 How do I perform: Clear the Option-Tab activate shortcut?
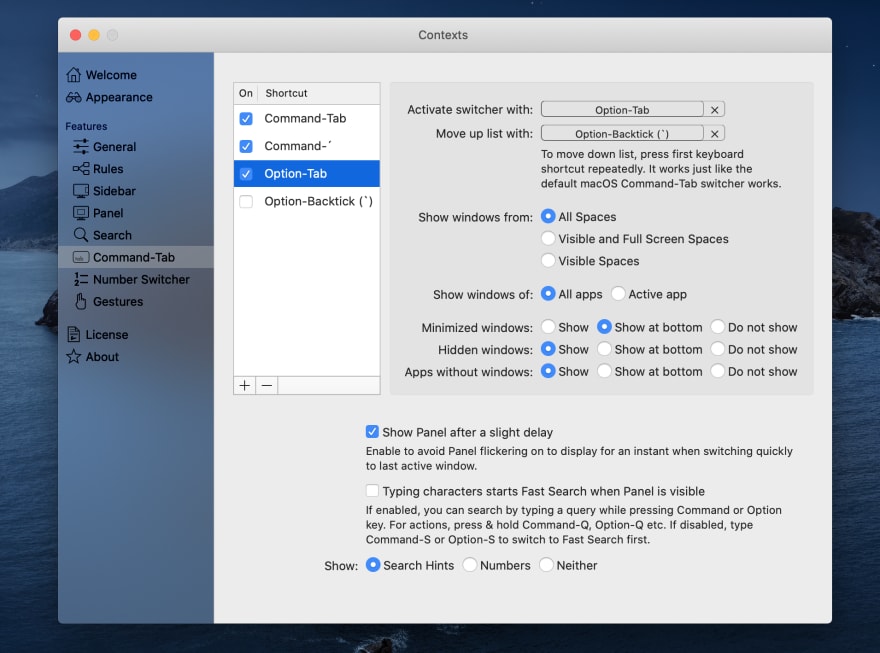pos(714,110)
